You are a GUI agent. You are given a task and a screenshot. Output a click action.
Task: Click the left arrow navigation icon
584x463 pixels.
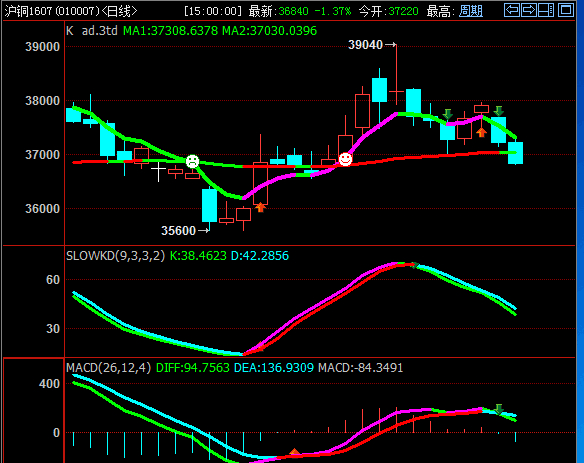pos(511,10)
